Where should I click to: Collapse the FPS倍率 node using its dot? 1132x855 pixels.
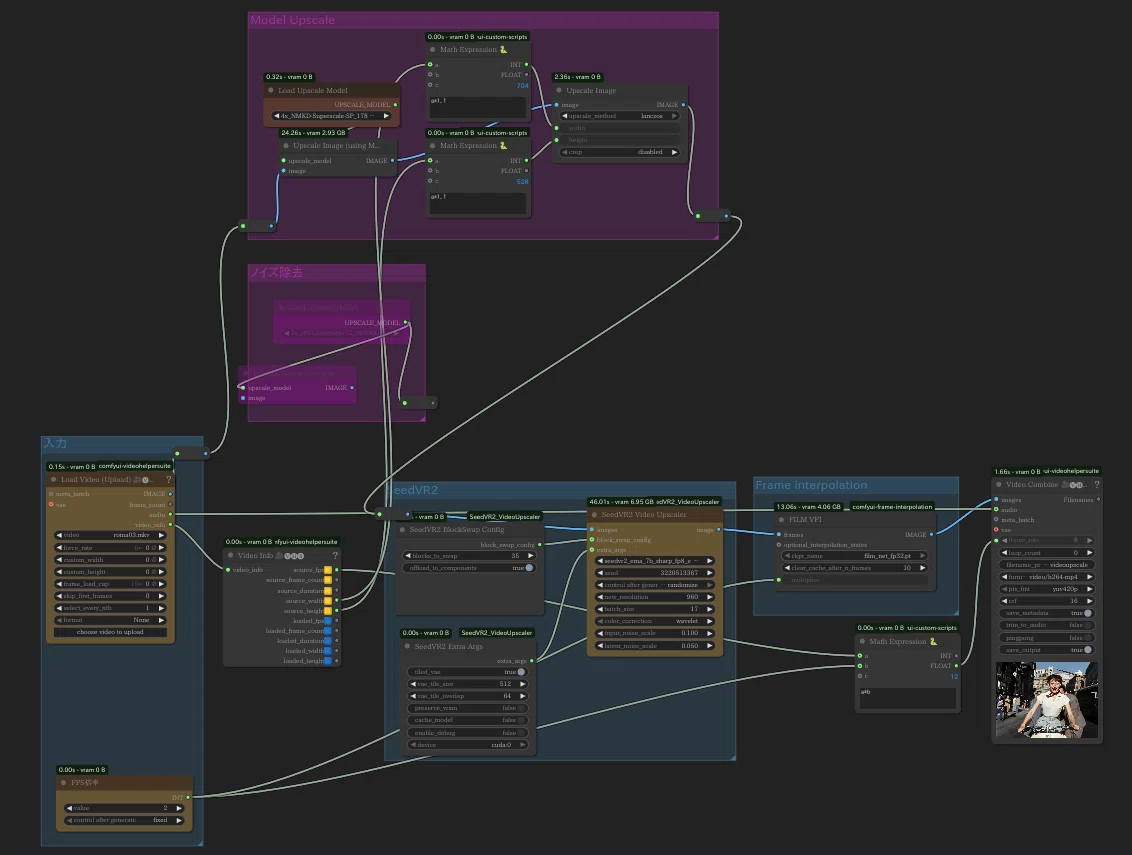pyautogui.click(x=64, y=783)
